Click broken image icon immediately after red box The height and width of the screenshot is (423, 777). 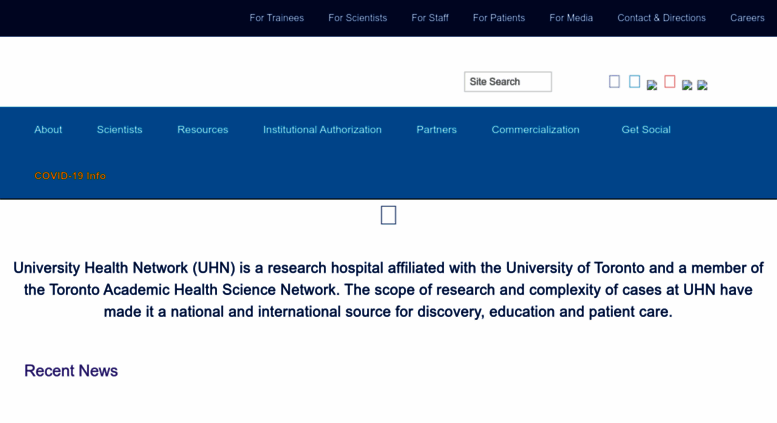687,85
